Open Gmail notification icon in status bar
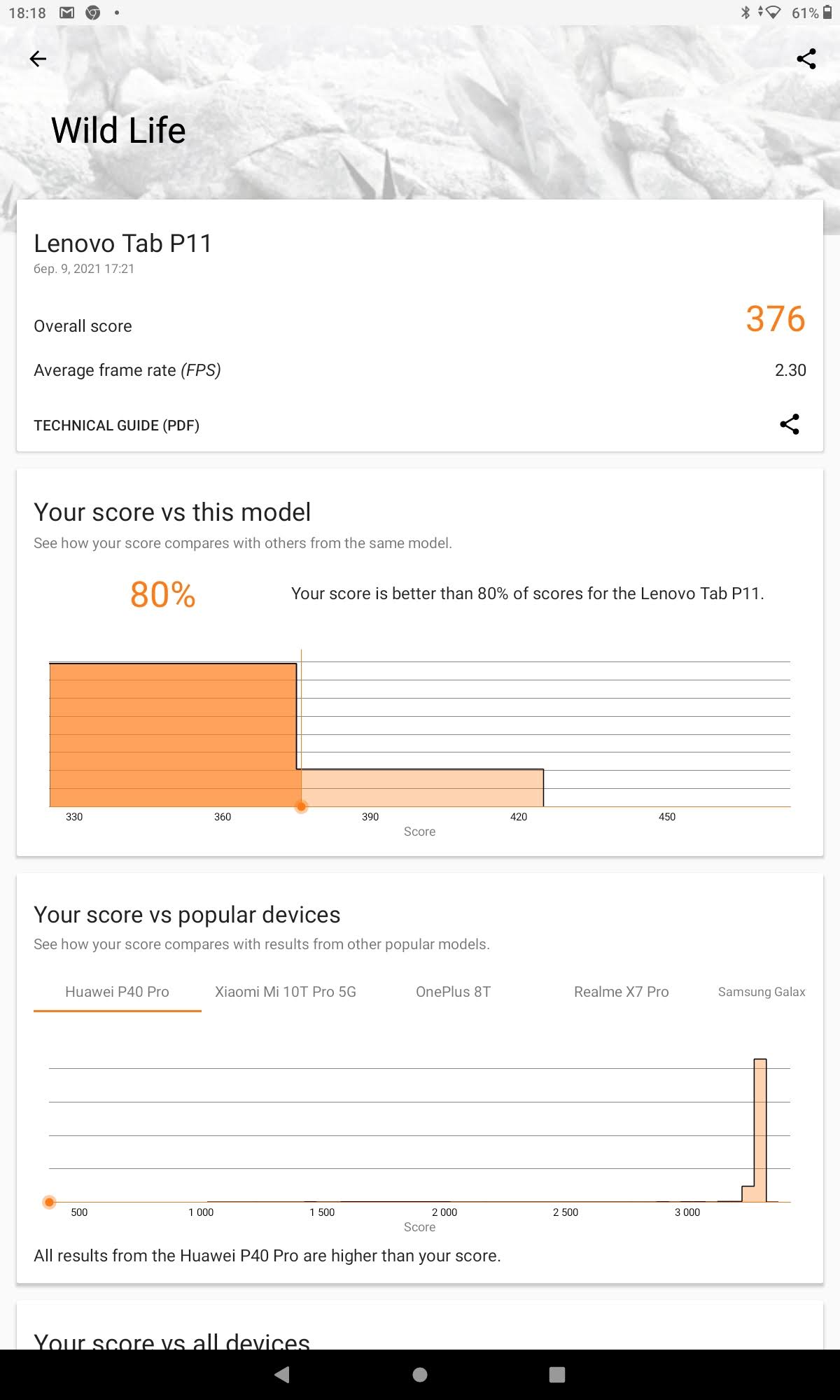The height and width of the screenshot is (1400, 840). 66,13
